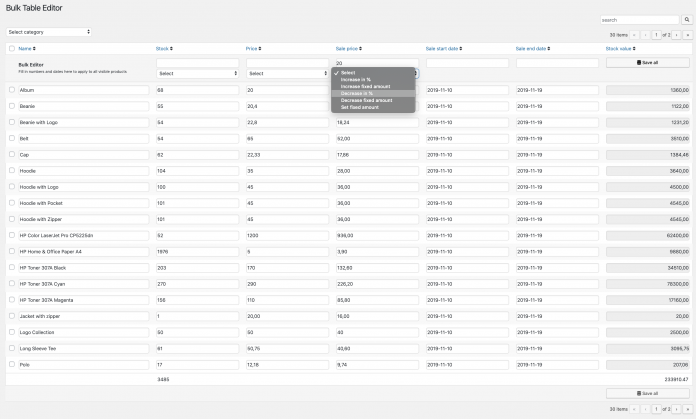Toggle the select-all checkbox in header
This screenshot has height=419, width=696.
pyautogui.click(x=12, y=48)
